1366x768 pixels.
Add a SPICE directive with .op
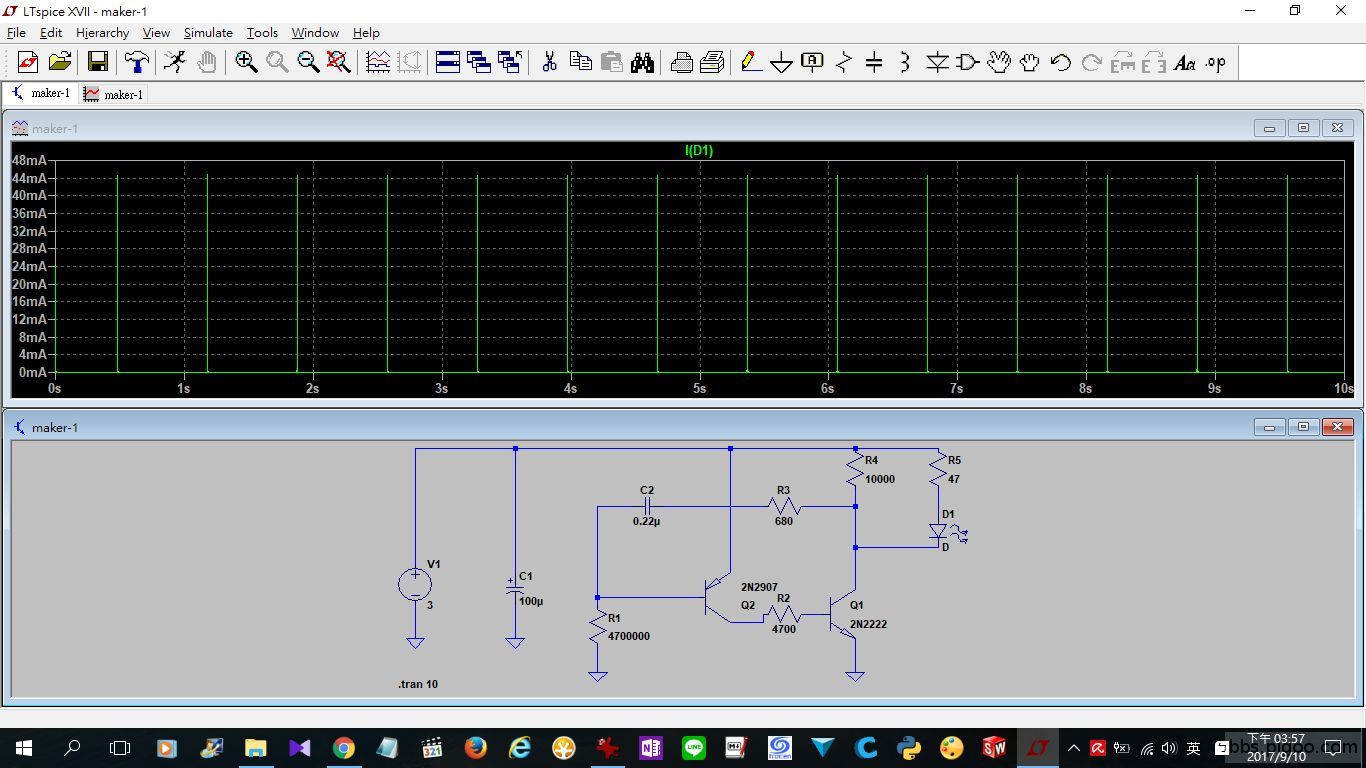1216,62
